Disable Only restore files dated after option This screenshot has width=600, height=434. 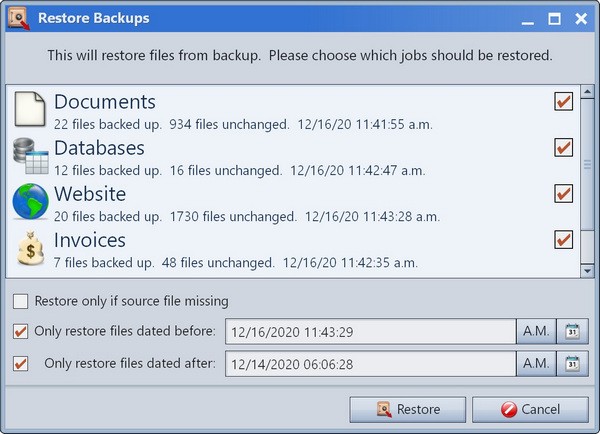coord(20,364)
